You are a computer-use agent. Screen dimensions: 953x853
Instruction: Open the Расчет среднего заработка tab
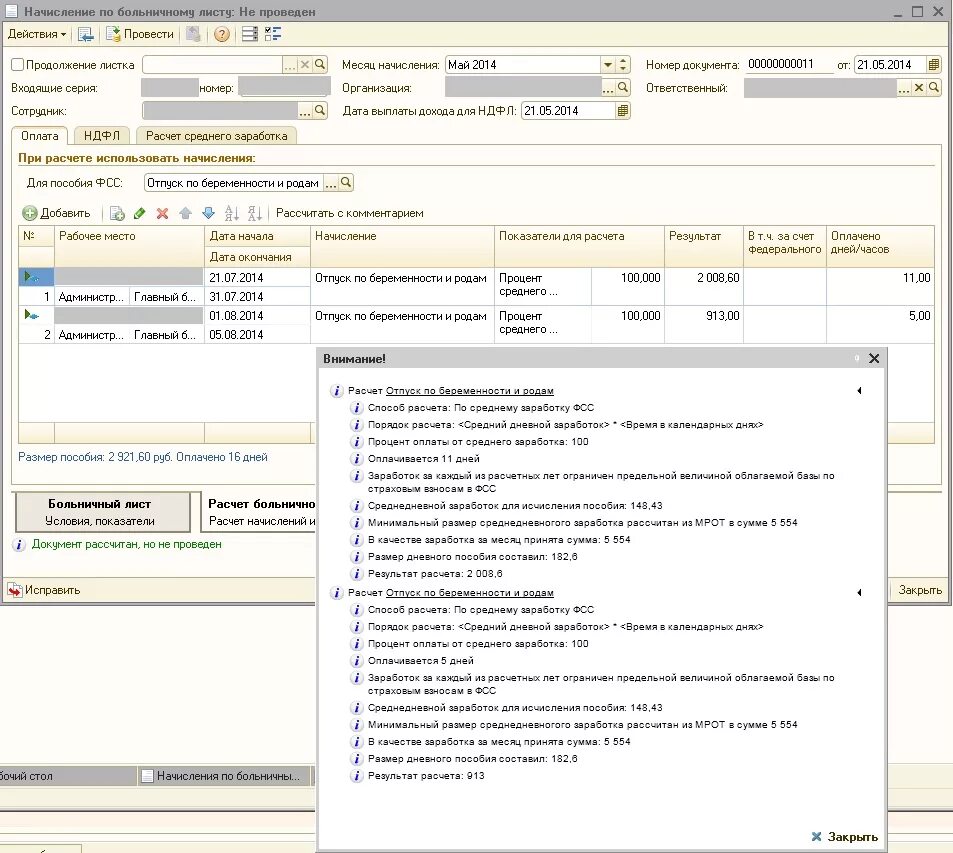[x=216, y=136]
